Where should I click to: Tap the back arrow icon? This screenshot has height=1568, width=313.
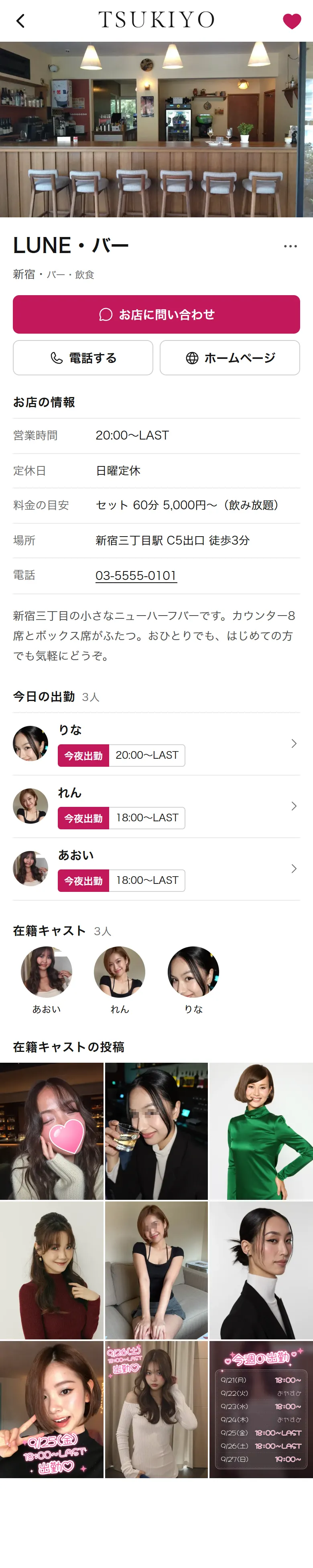pyautogui.click(x=21, y=21)
